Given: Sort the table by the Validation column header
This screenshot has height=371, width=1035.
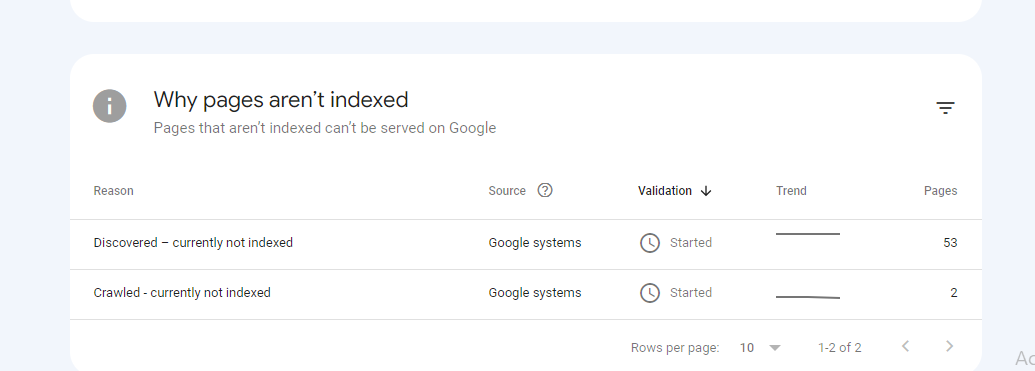Looking at the screenshot, I should (x=665, y=191).
